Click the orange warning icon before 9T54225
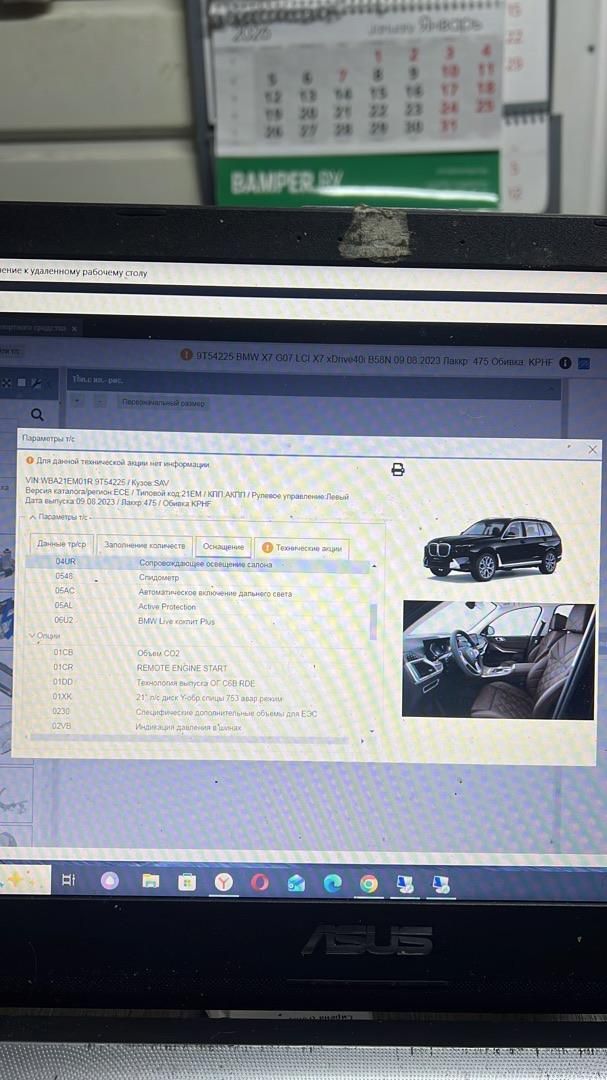 tap(186, 355)
